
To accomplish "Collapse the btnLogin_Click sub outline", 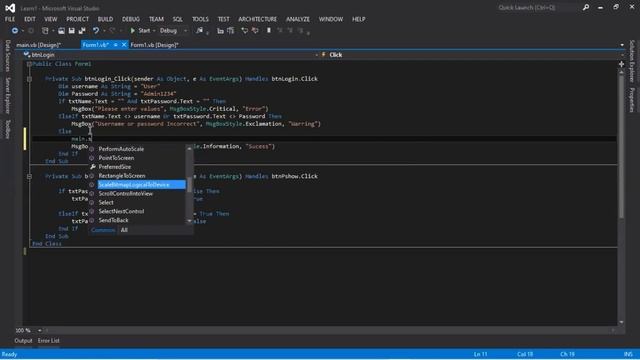I will pyautogui.click(x=29, y=79).
